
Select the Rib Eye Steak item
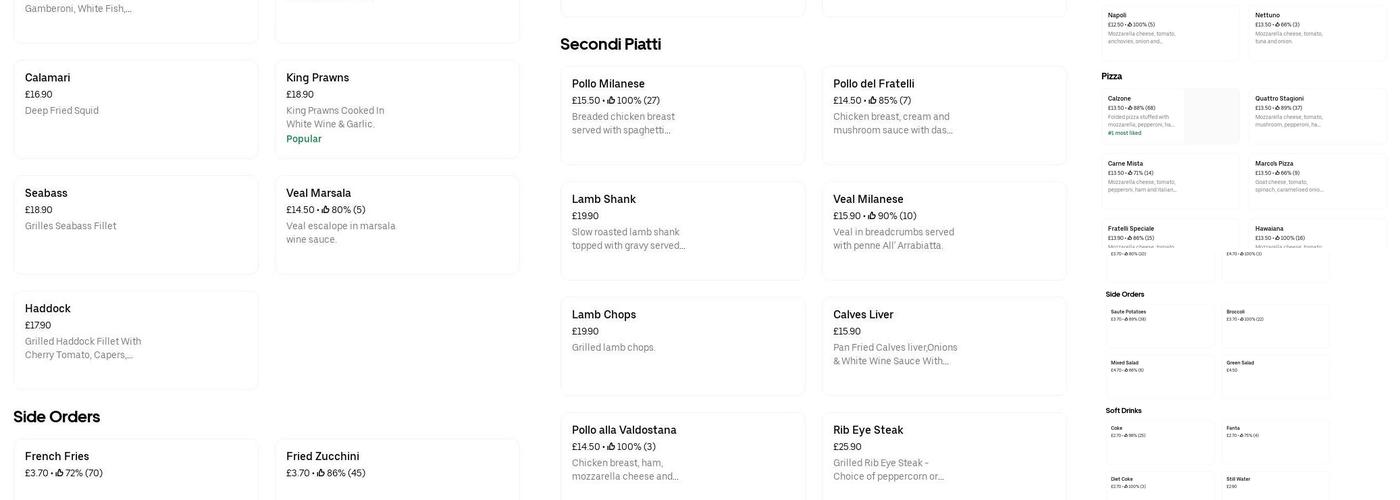[943, 455]
